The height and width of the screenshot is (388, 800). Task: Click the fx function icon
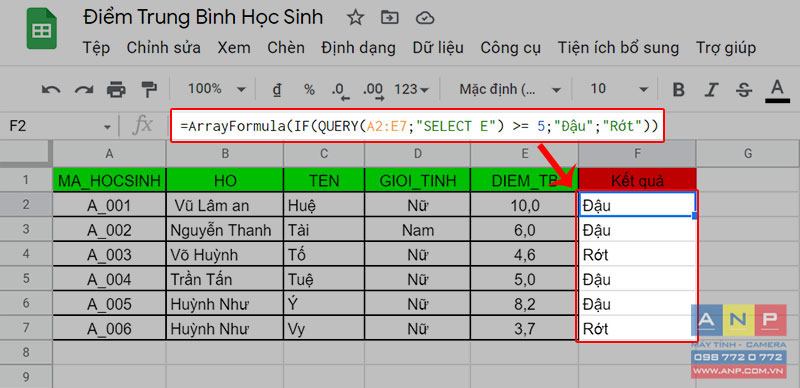pyautogui.click(x=143, y=126)
